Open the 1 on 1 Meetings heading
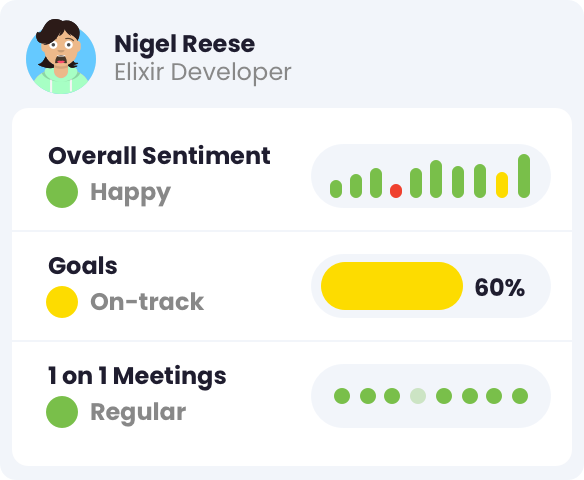584x480 pixels. click(x=137, y=377)
